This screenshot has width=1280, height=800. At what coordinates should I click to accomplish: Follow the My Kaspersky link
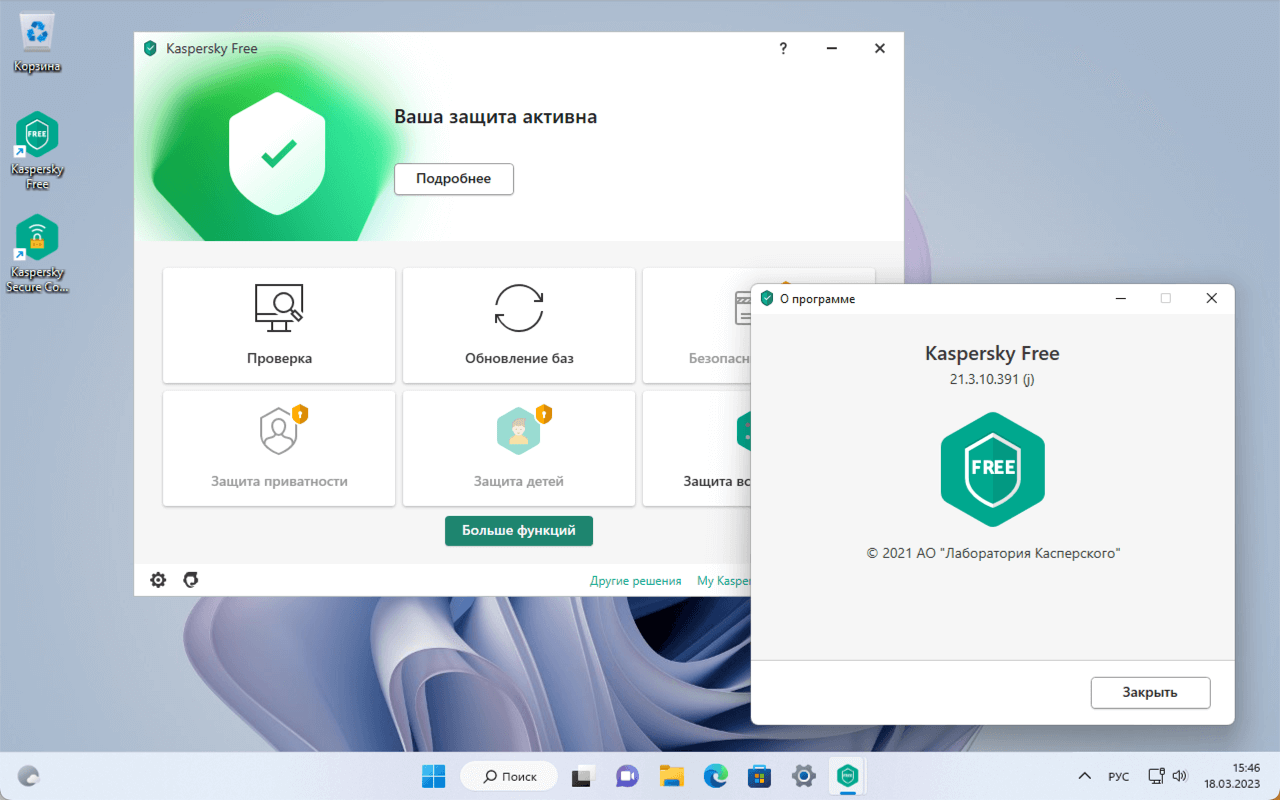(x=724, y=581)
